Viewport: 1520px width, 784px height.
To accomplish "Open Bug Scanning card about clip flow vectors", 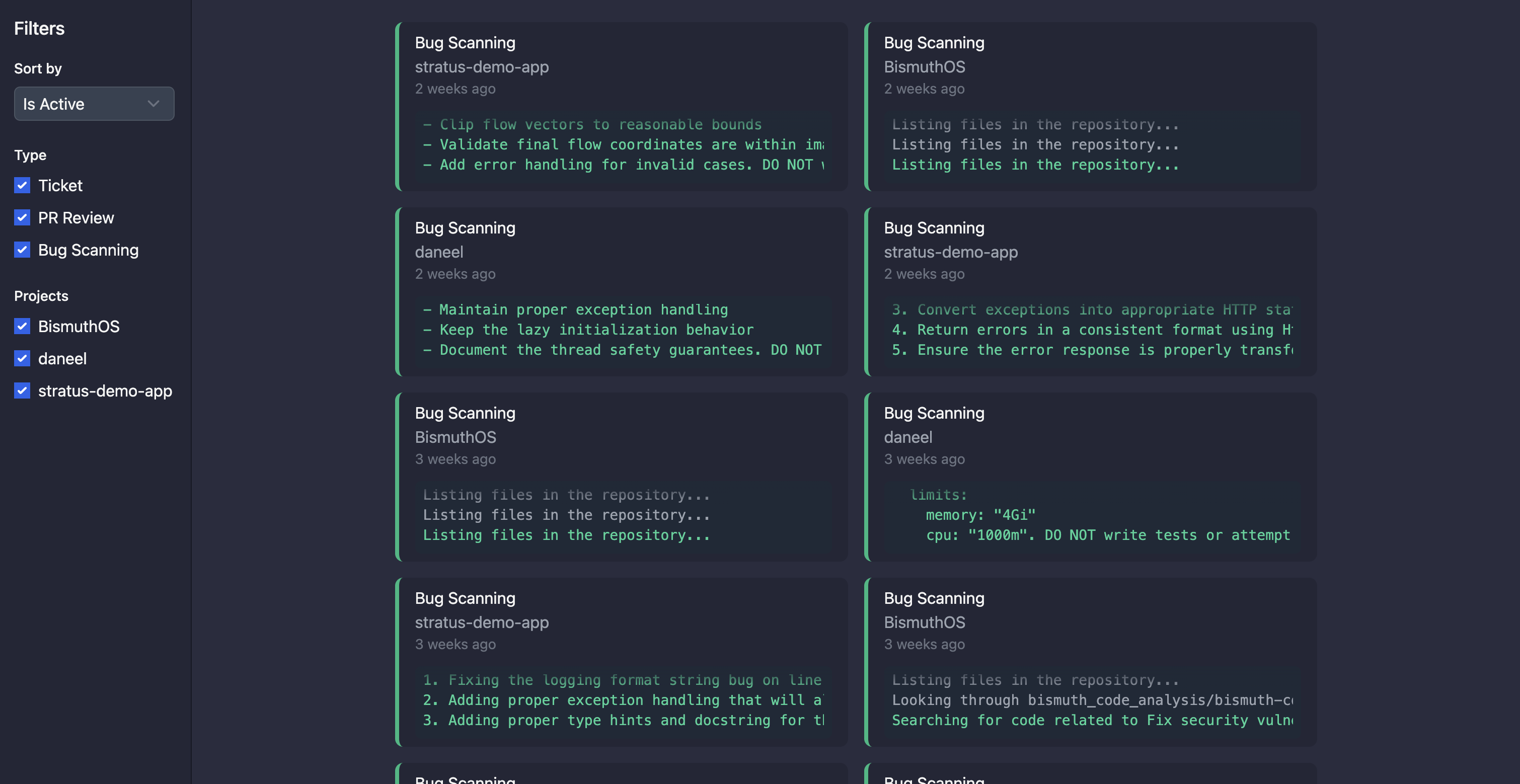I will 622,106.
